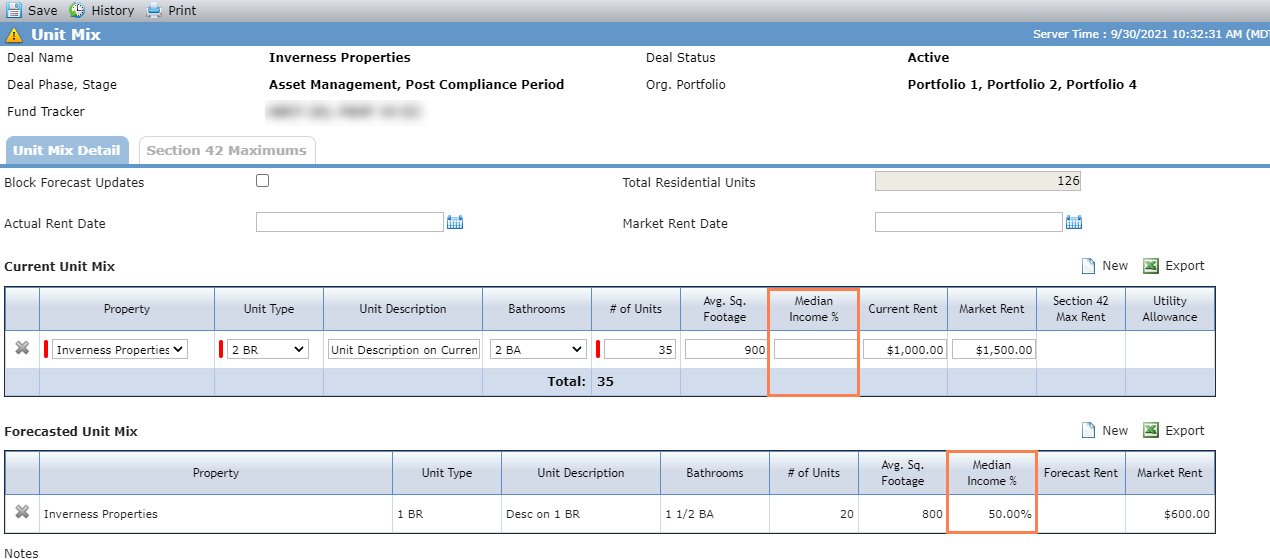Open the Bathrooms 2 BA dropdown
The height and width of the screenshot is (559, 1270).
click(x=538, y=350)
